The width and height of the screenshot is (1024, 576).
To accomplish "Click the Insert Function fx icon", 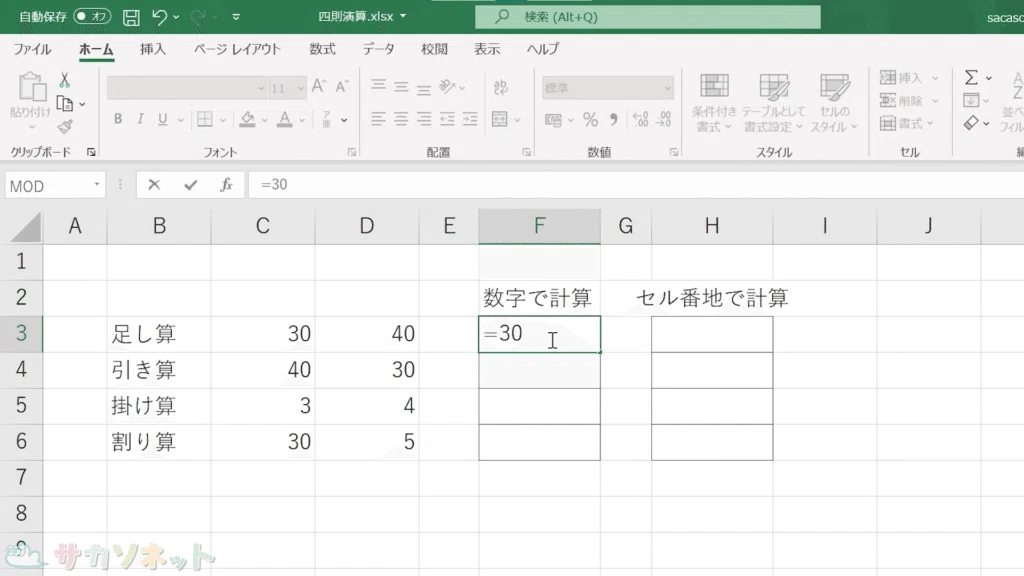I will click(x=227, y=185).
